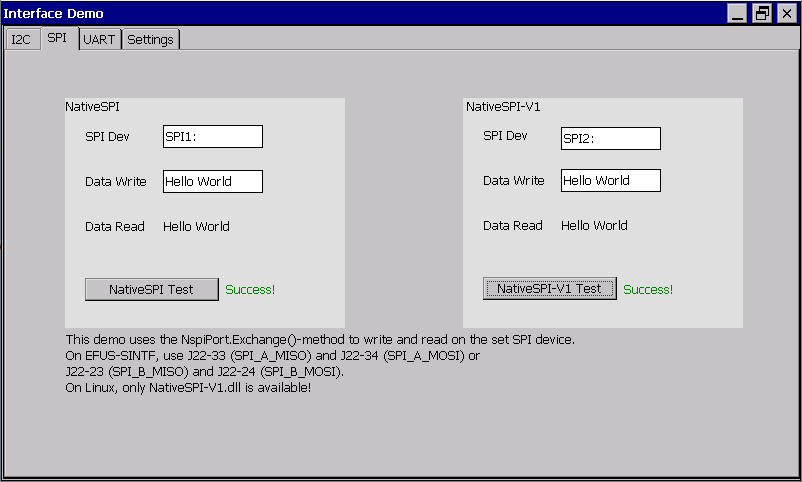802x482 pixels.
Task: Click the 'On Linux, only NativeSPI-V1.dll' note
Action: click(188, 388)
